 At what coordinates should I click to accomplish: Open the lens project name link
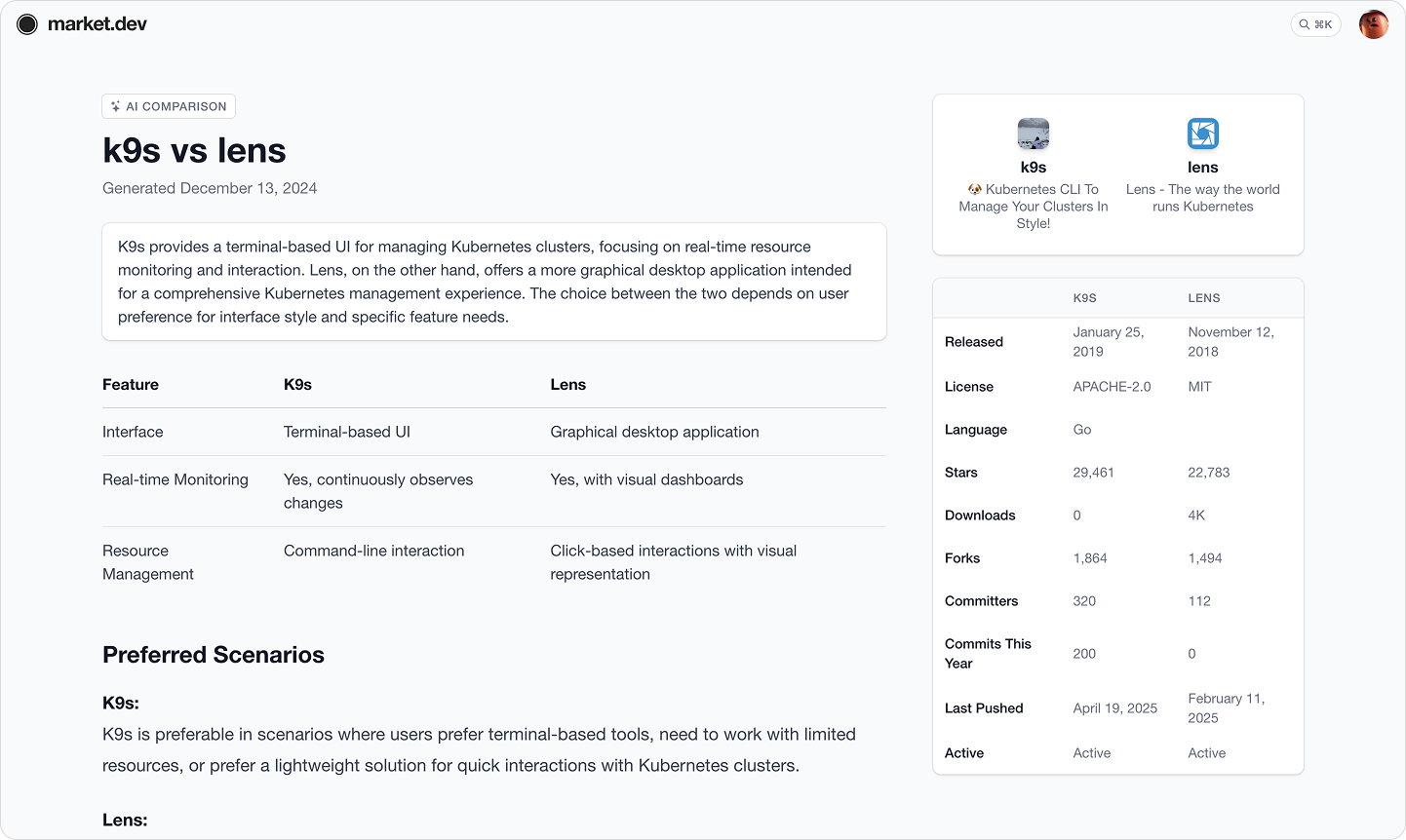tap(1203, 168)
